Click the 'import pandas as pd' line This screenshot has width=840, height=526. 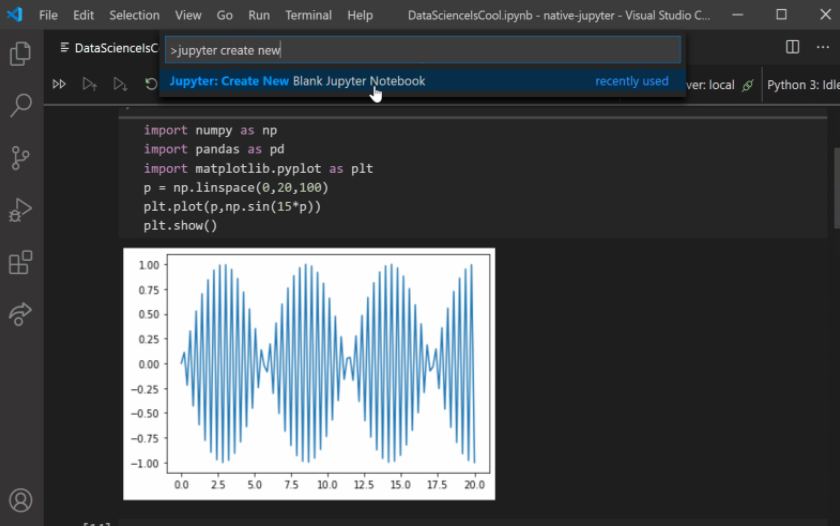point(214,149)
